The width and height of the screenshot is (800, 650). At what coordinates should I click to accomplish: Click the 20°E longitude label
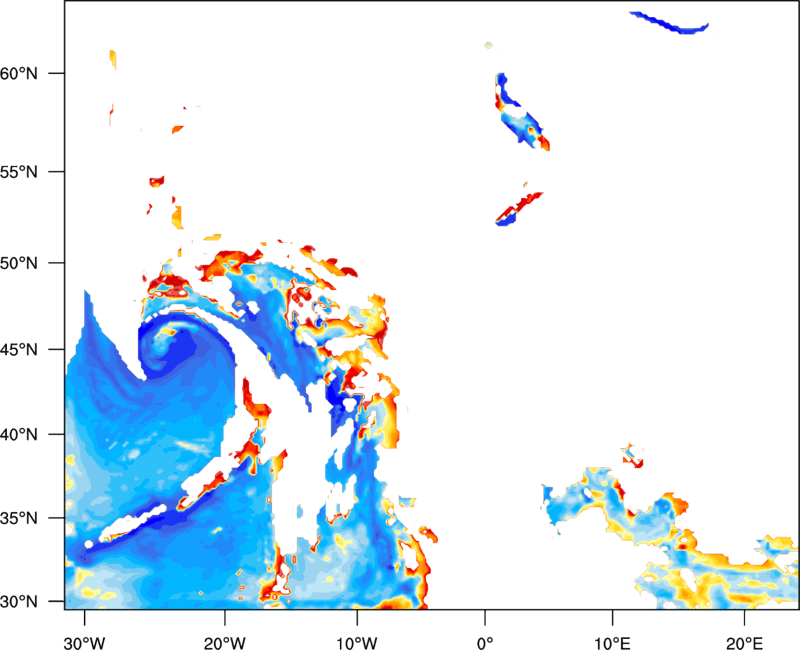744,643
